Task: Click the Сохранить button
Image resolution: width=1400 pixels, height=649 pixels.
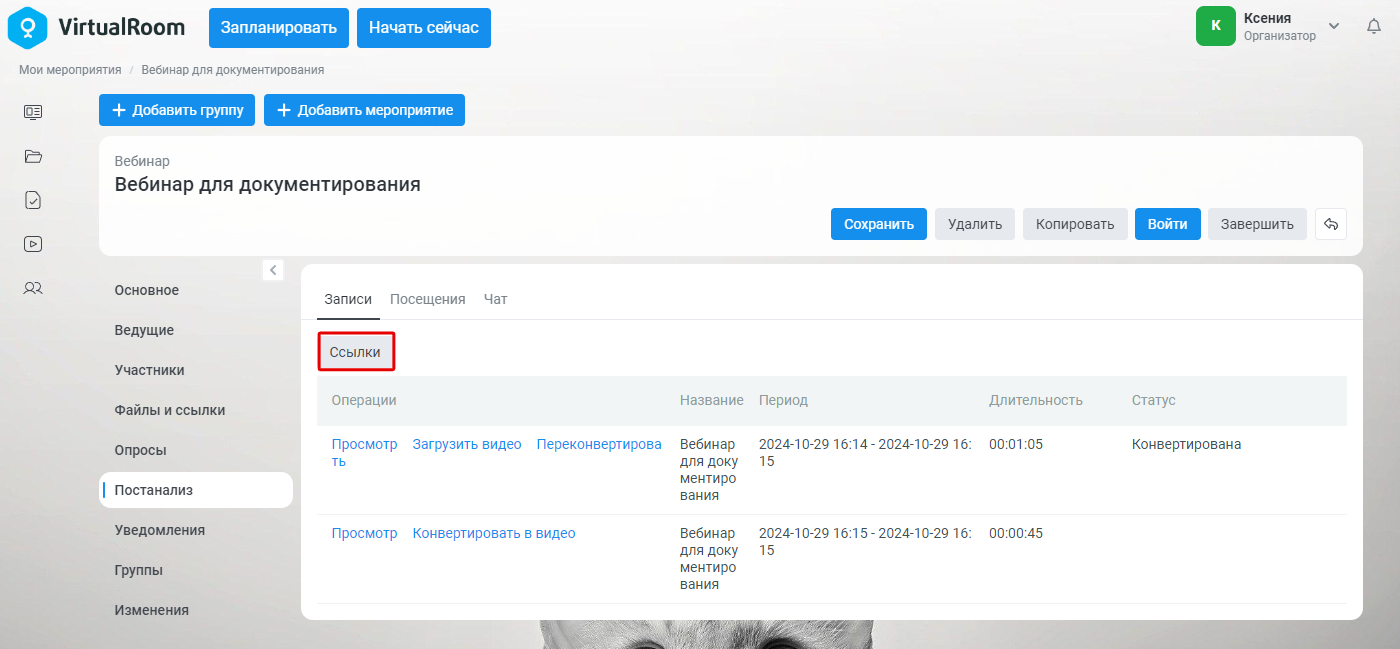Action: [879, 224]
